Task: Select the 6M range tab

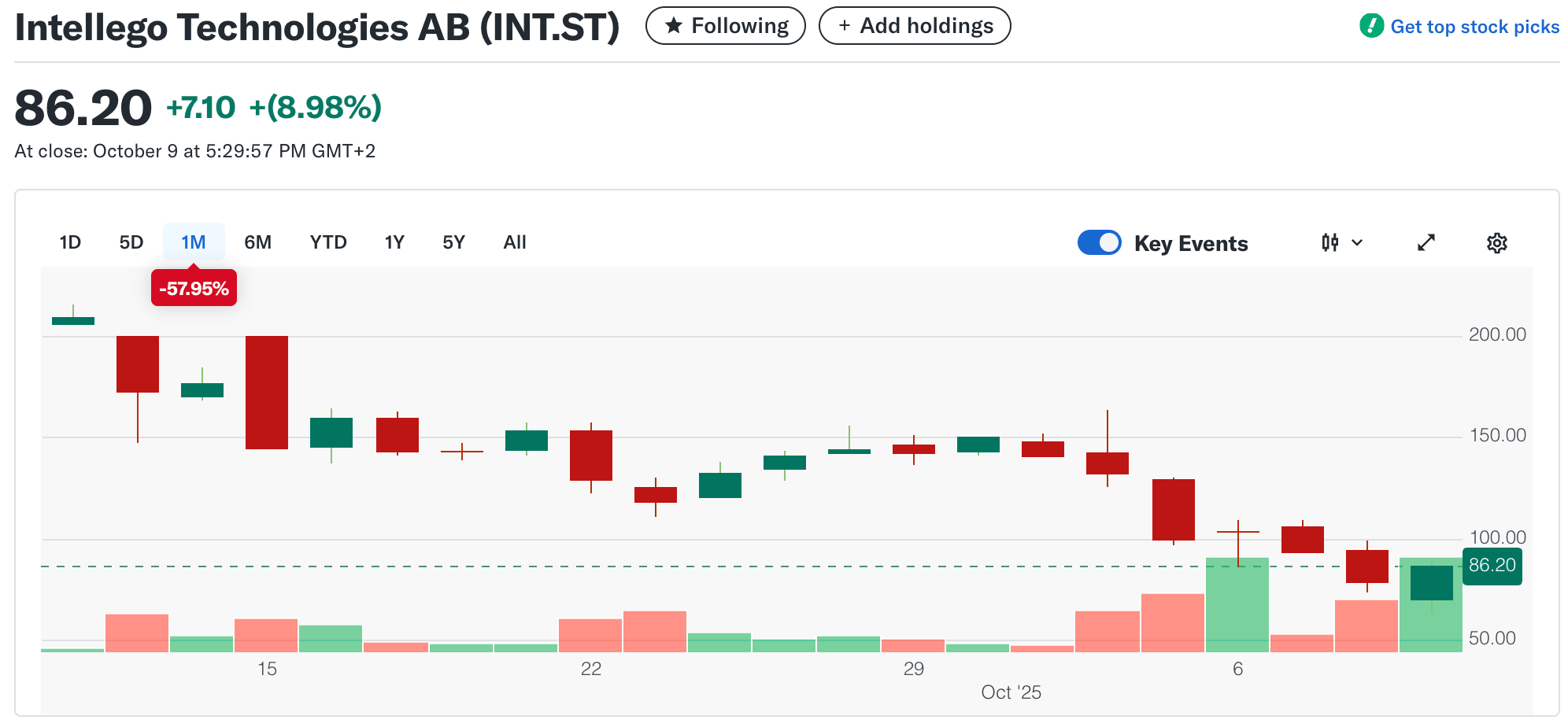Action: coord(257,242)
